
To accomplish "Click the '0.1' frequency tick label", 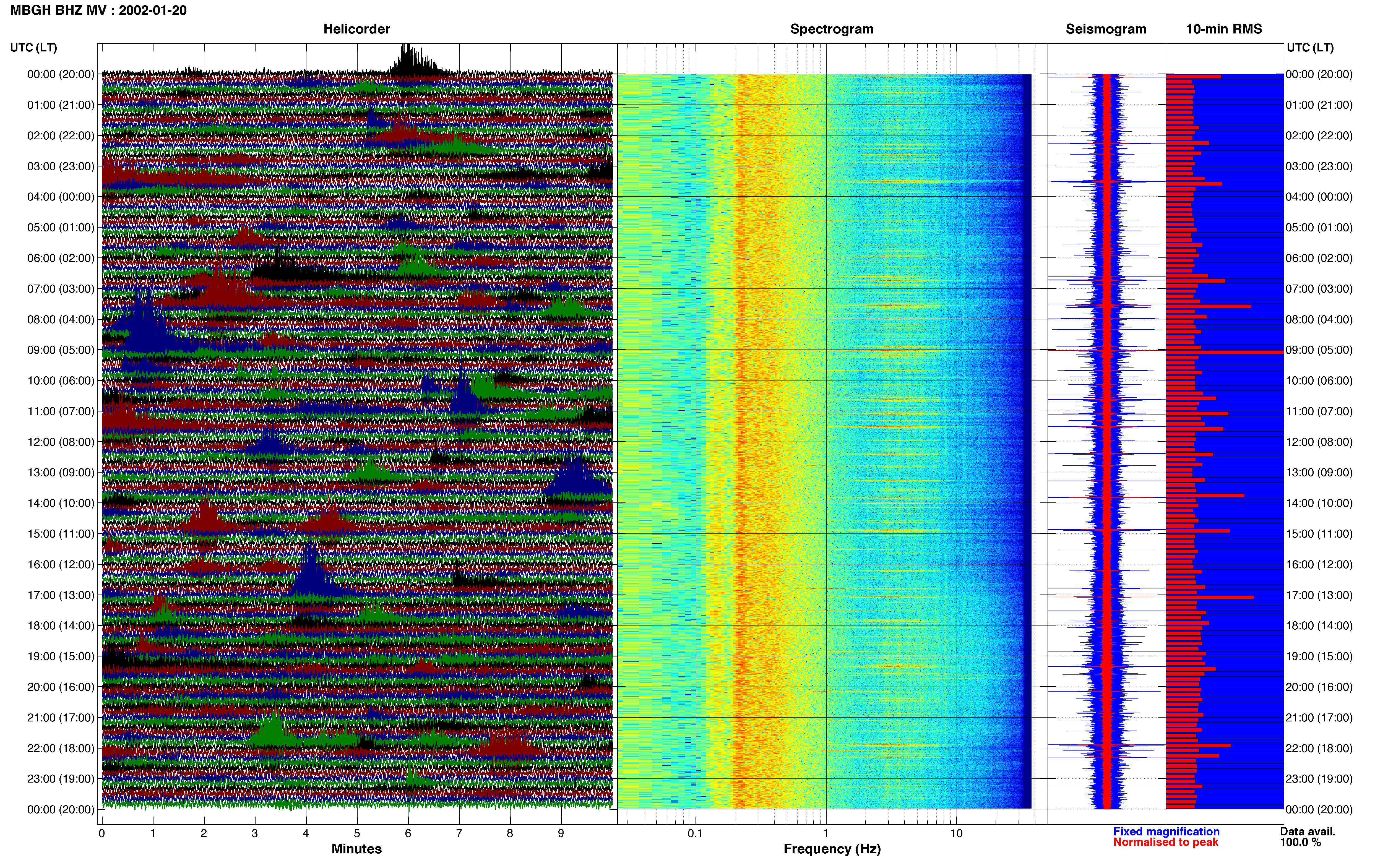I will 695,833.
